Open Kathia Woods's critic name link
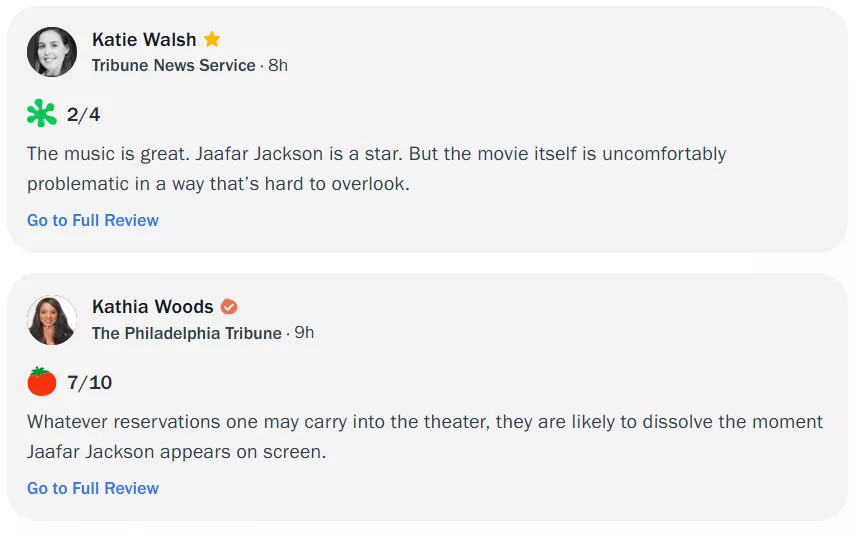Image resolution: width=857 pixels, height=536 pixels. click(153, 307)
